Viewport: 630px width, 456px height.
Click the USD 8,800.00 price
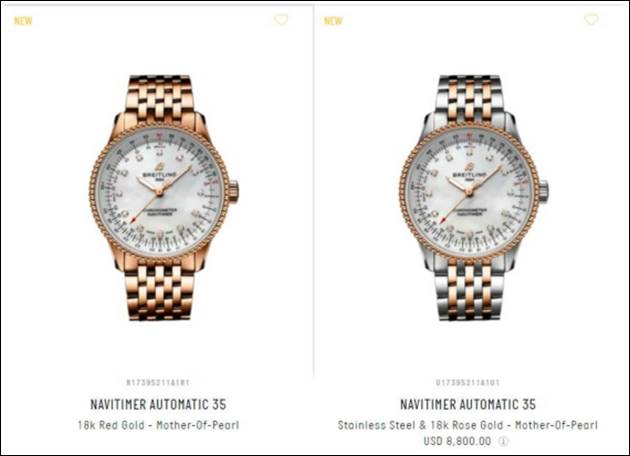click(x=457, y=441)
